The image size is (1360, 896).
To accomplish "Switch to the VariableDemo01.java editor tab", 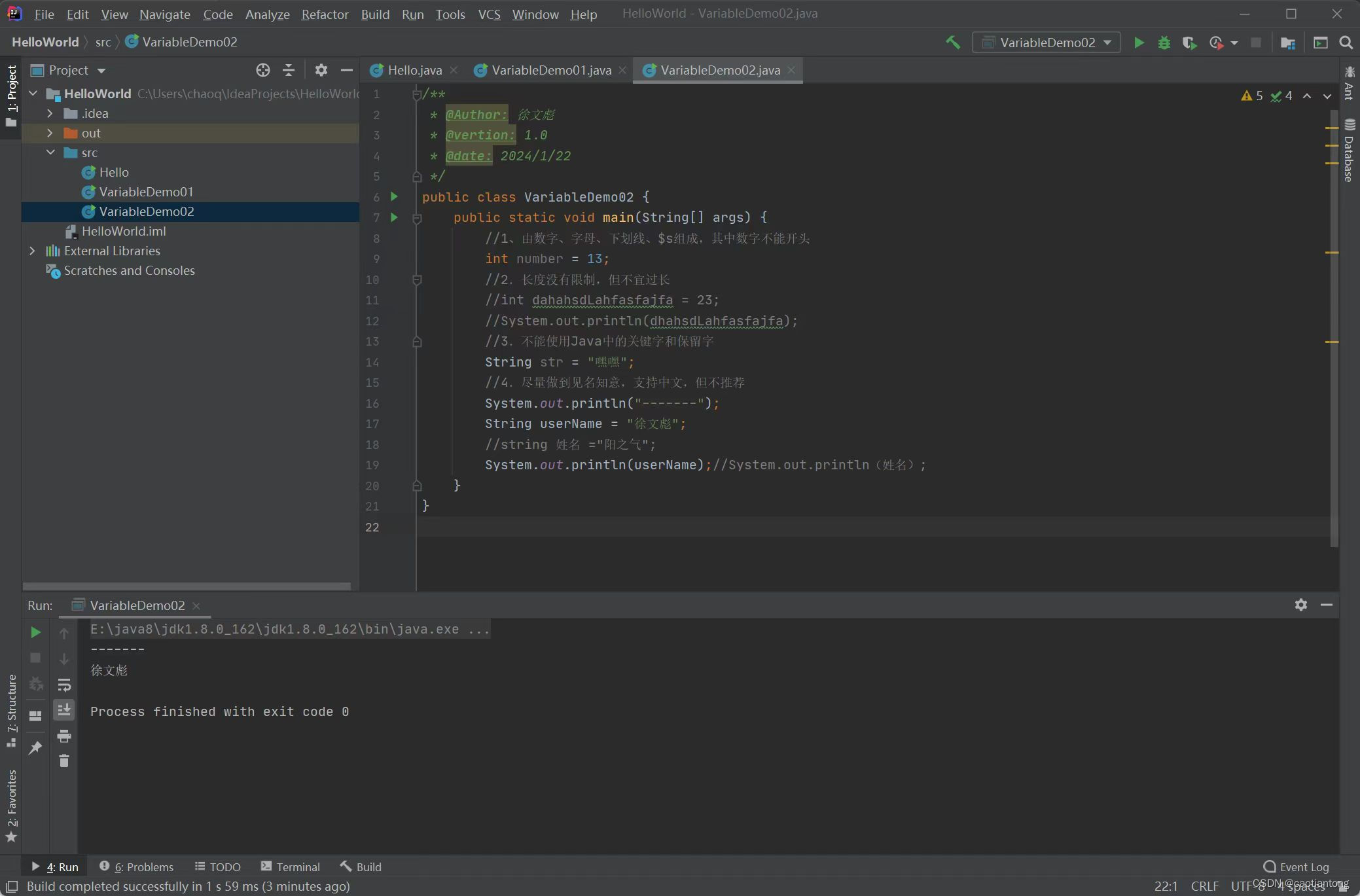I will pyautogui.click(x=551, y=70).
